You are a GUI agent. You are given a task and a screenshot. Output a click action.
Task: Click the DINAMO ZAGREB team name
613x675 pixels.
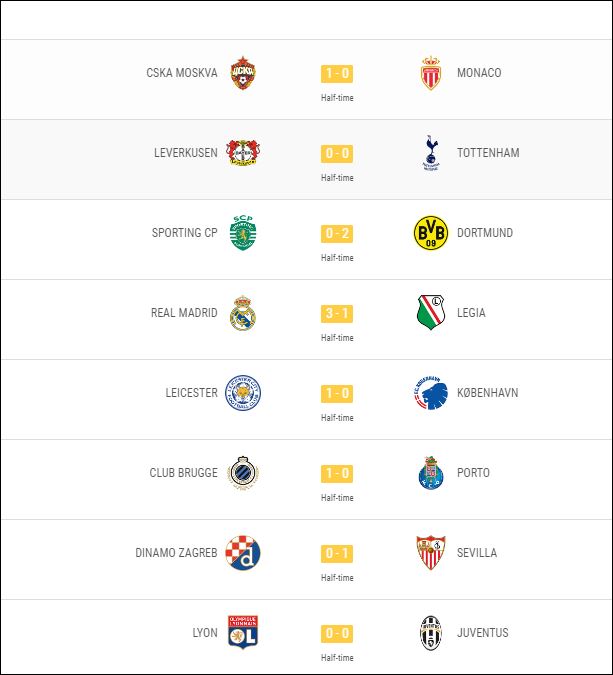point(176,553)
